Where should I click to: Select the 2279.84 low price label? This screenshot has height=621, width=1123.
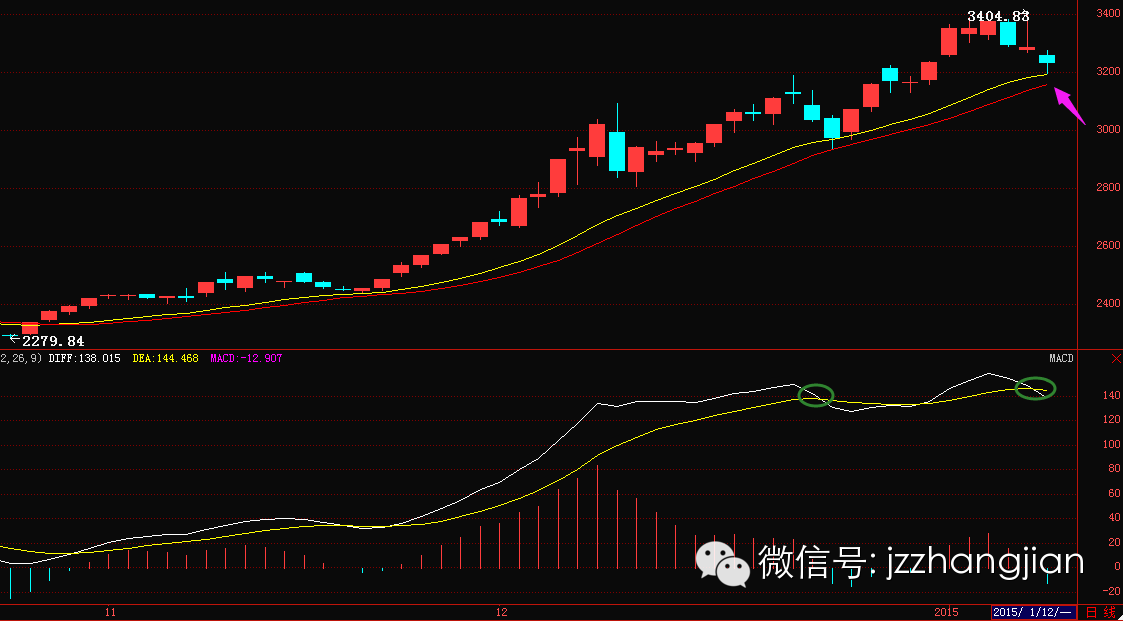pos(53,341)
